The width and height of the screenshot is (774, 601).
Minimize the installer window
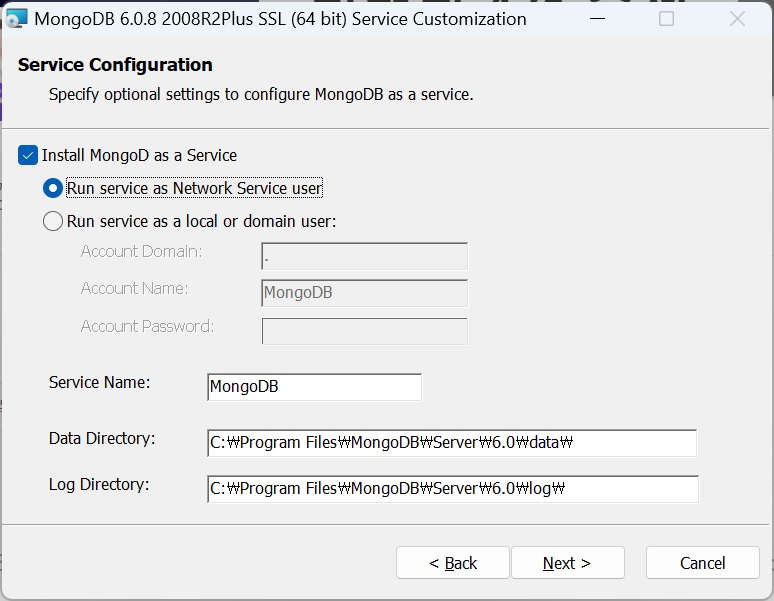(x=597, y=19)
